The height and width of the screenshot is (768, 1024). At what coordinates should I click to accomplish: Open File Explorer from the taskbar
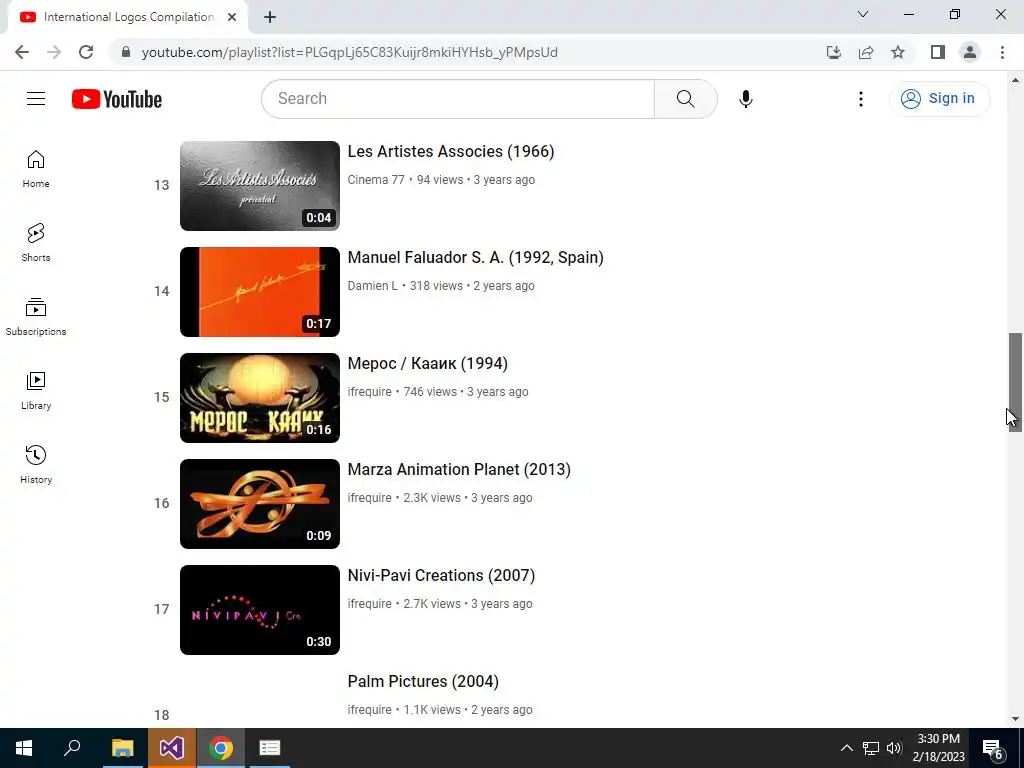(122, 748)
